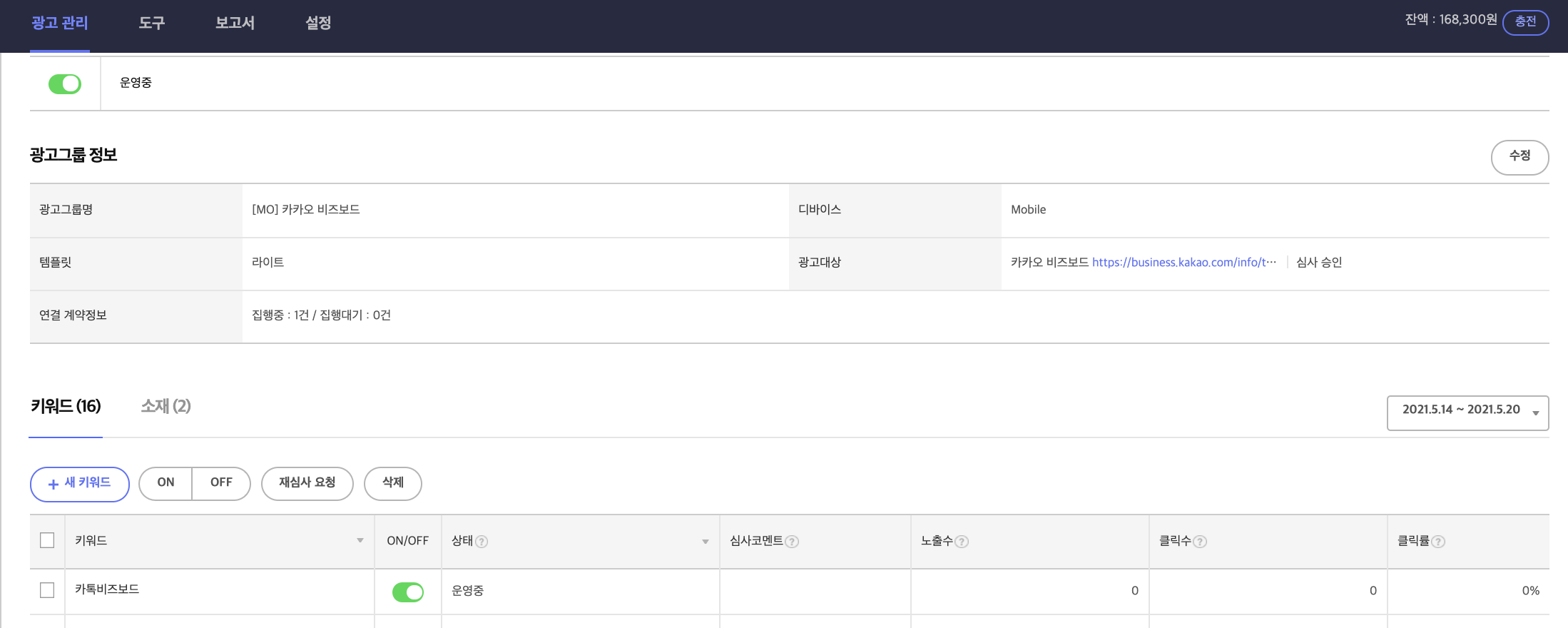Image resolution: width=1568 pixels, height=628 pixels.
Task: Expand the 상태 column filter arrow
Action: click(x=706, y=542)
